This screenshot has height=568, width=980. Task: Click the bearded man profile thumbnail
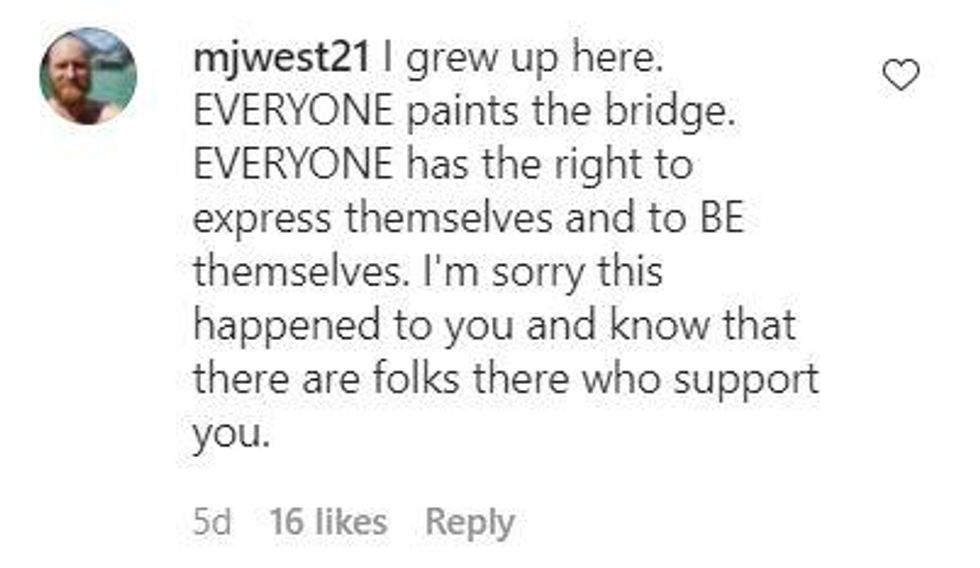[88, 76]
